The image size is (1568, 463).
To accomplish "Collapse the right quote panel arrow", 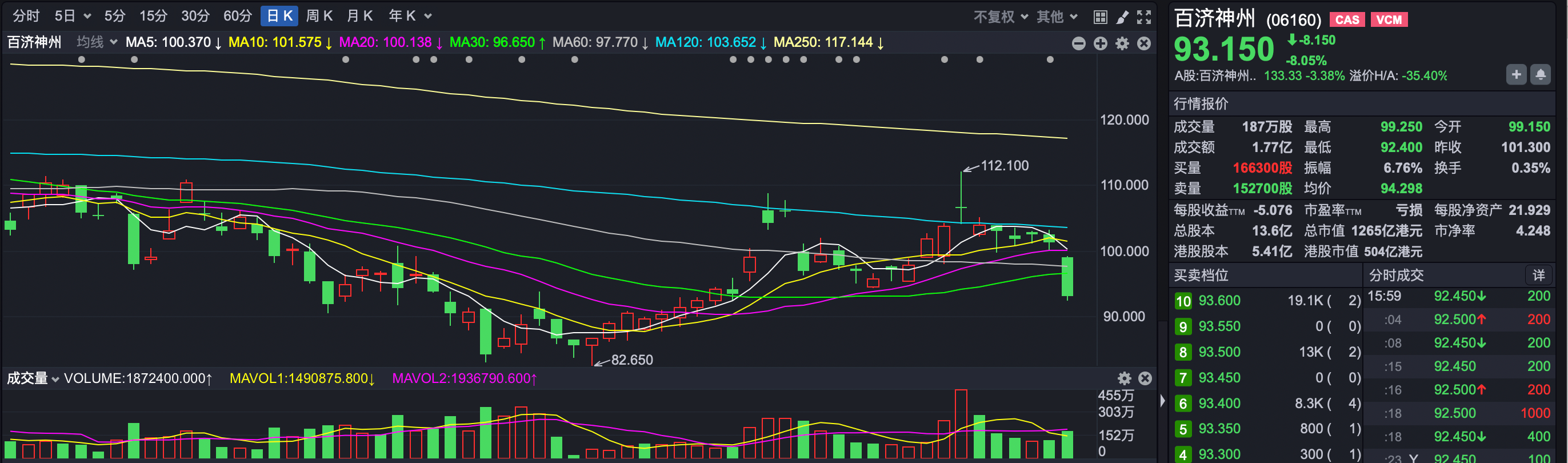I will click(1162, 401).
